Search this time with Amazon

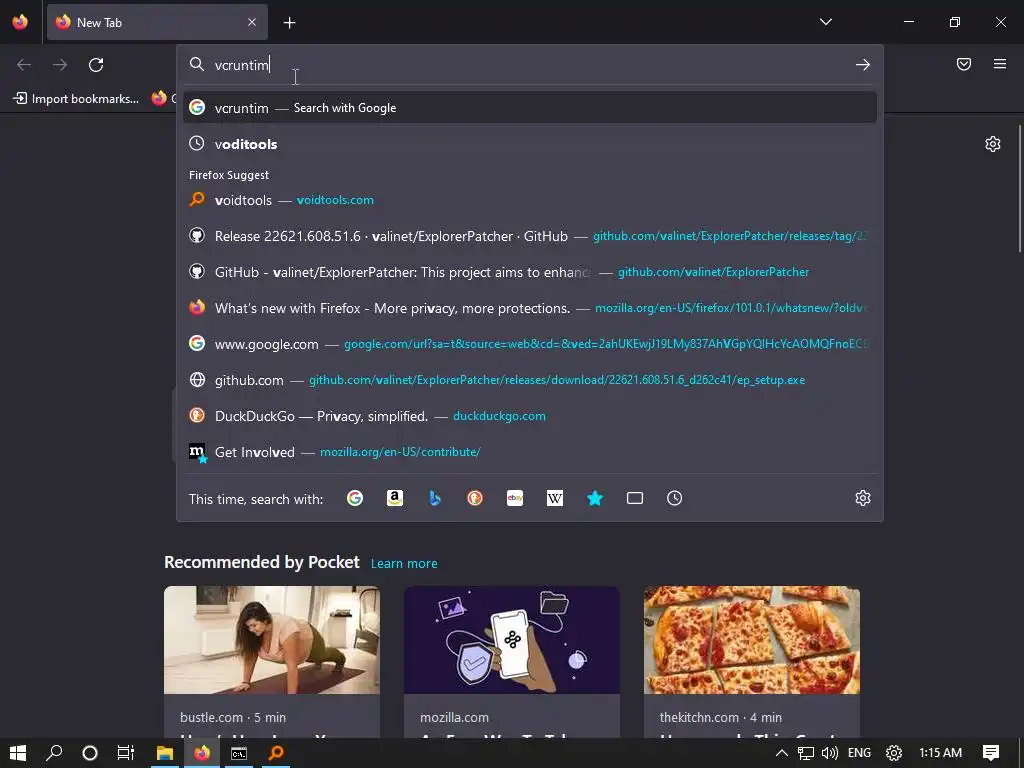tap(394, 498)
